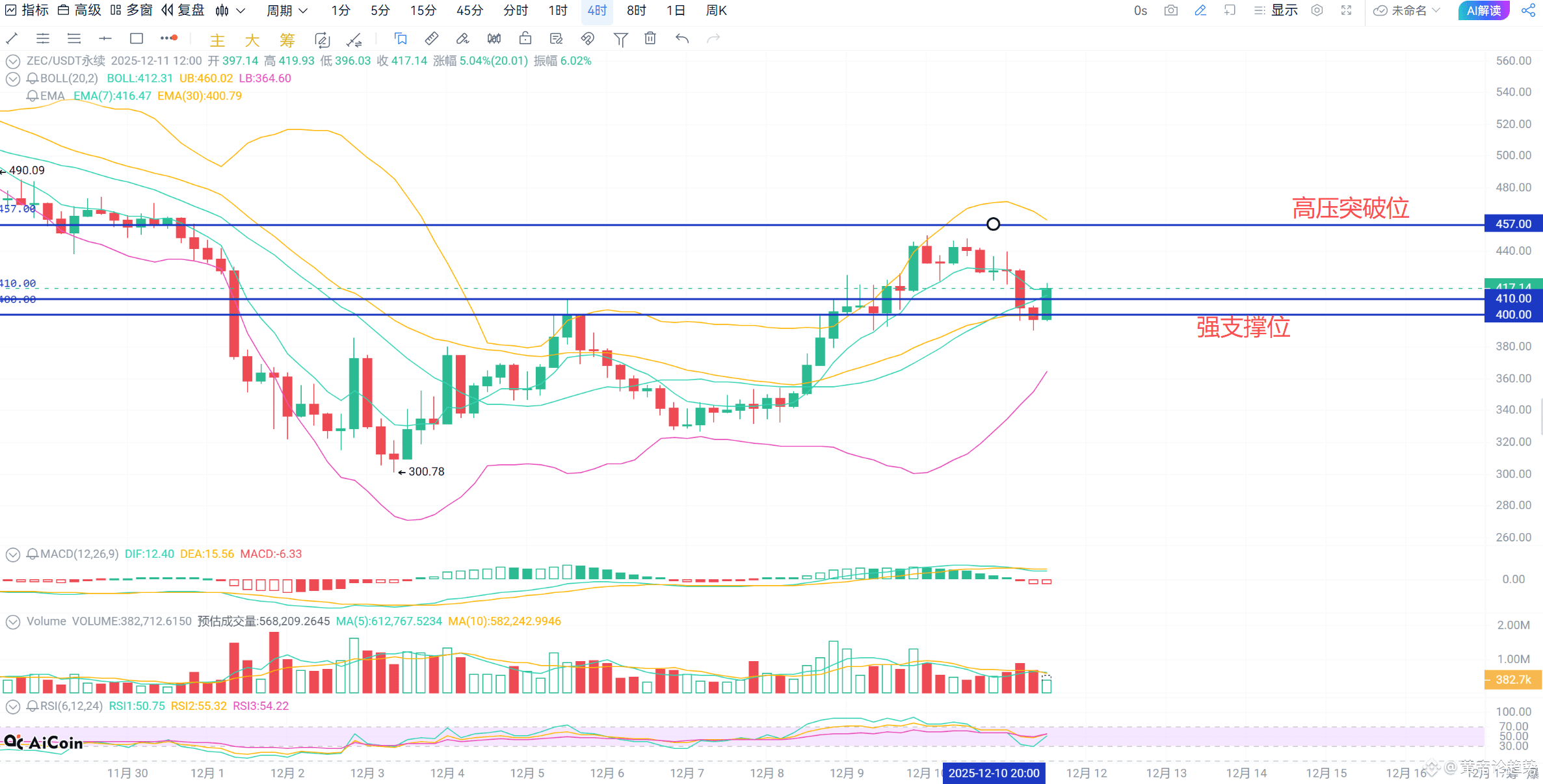This screenshot has height=784, width=1543.
Task: Click the trash delete drawings icon
Action: [x=650, y=38]
